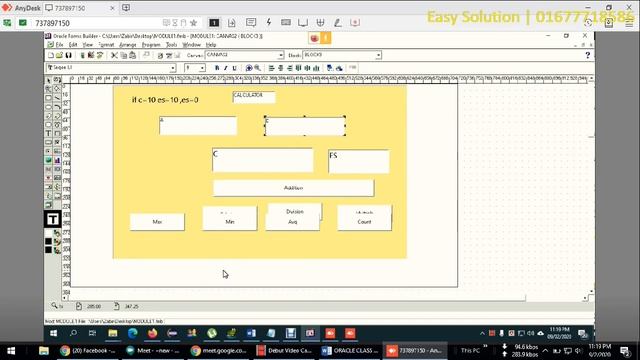
Task: Open the Canvas dropdown list
Action: click(281, 55)
